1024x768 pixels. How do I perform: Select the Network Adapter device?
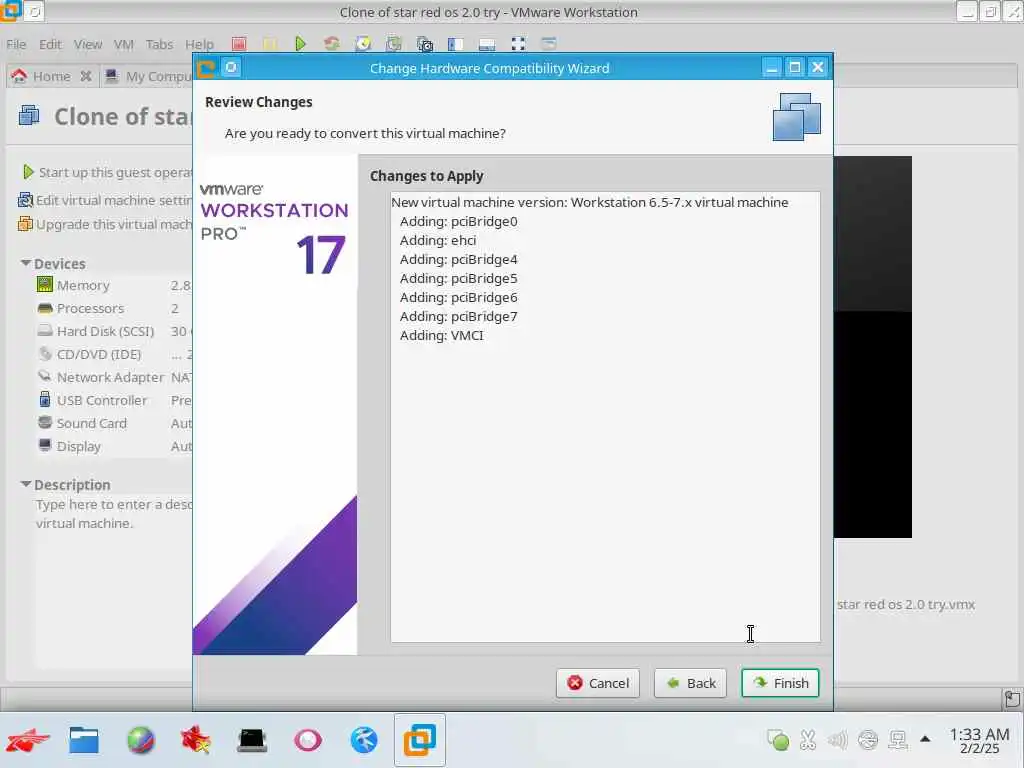point(114,377)
